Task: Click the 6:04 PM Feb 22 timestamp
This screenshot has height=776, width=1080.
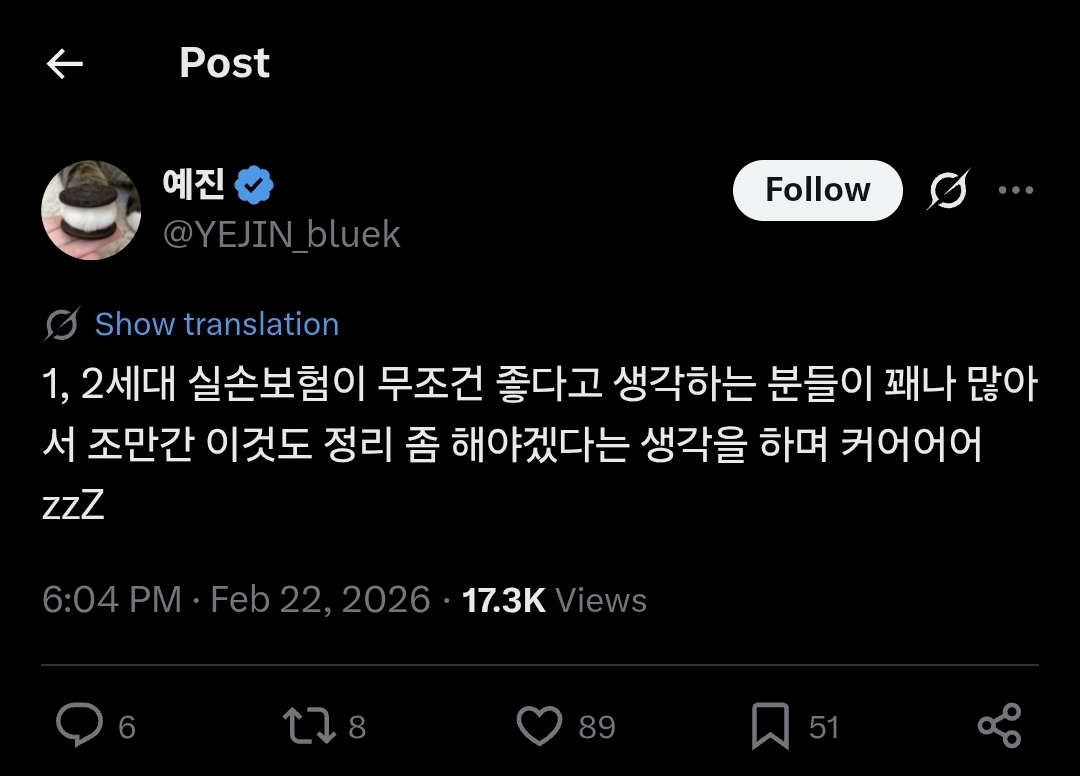Action: 236,600
